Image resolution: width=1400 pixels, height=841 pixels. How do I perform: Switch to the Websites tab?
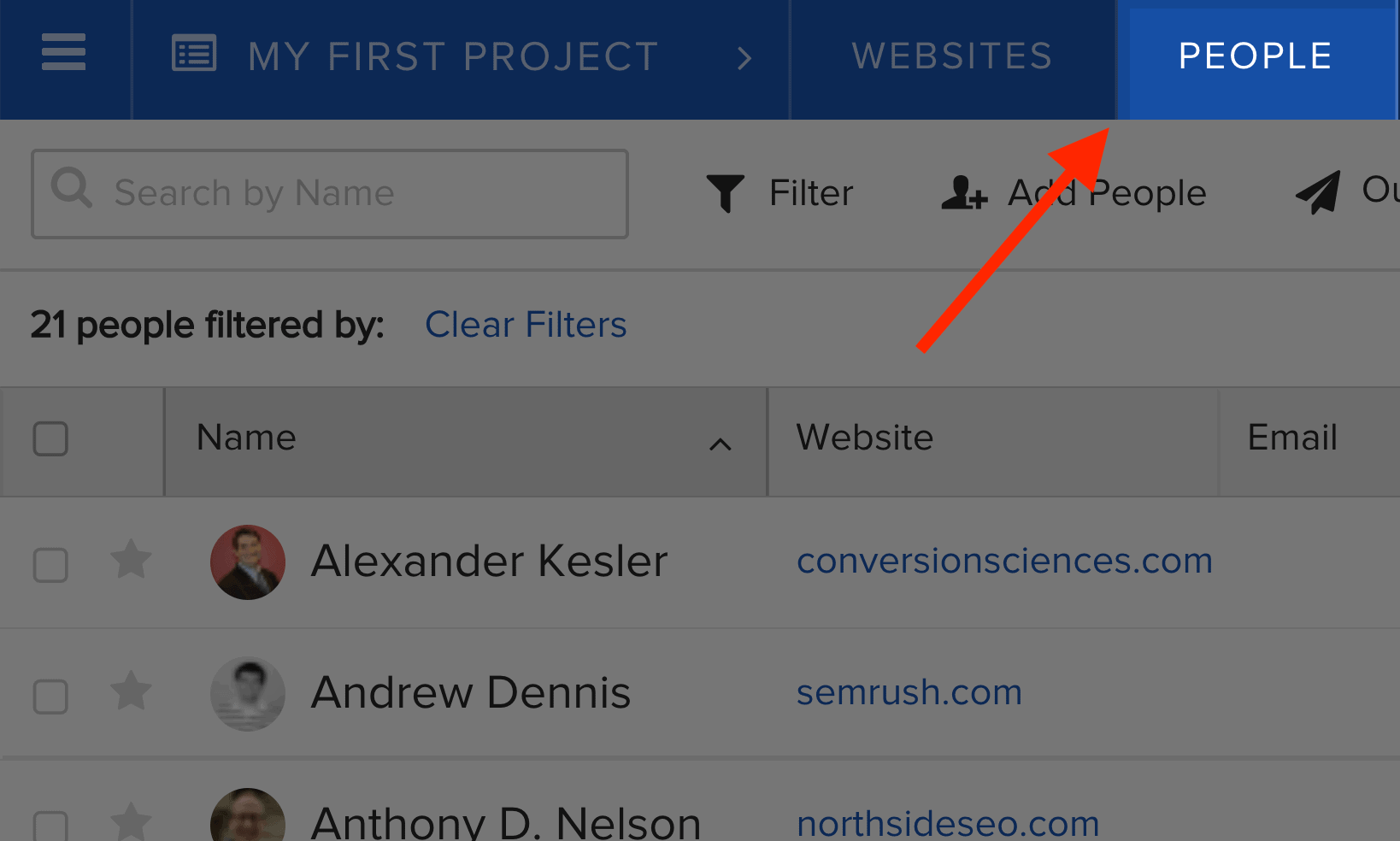(x=952, y=56)
